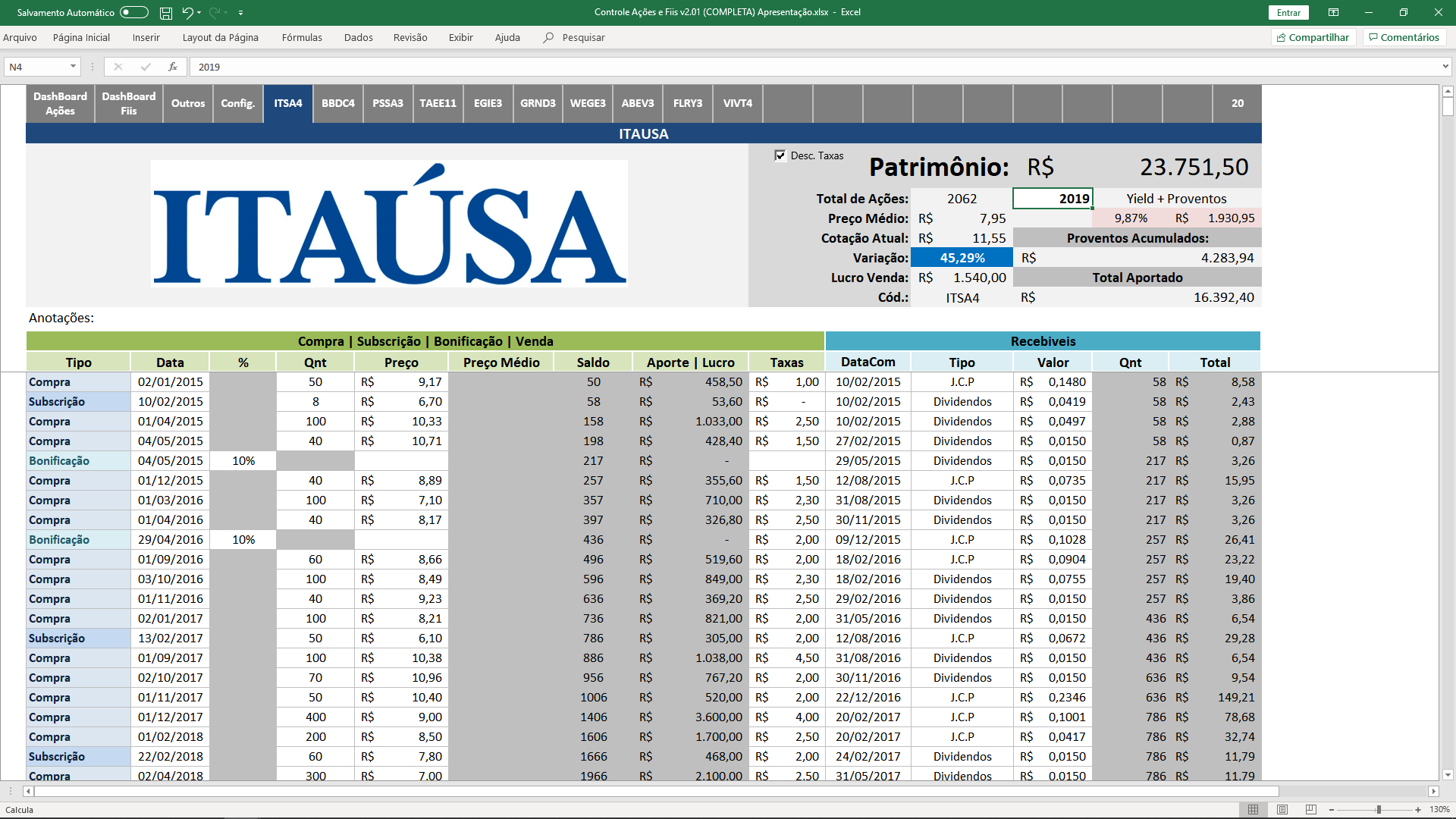This screenshot has height=819, width=1456.
Task: Go to DashBoard Ações sheet button
Action: click(60, 103)
